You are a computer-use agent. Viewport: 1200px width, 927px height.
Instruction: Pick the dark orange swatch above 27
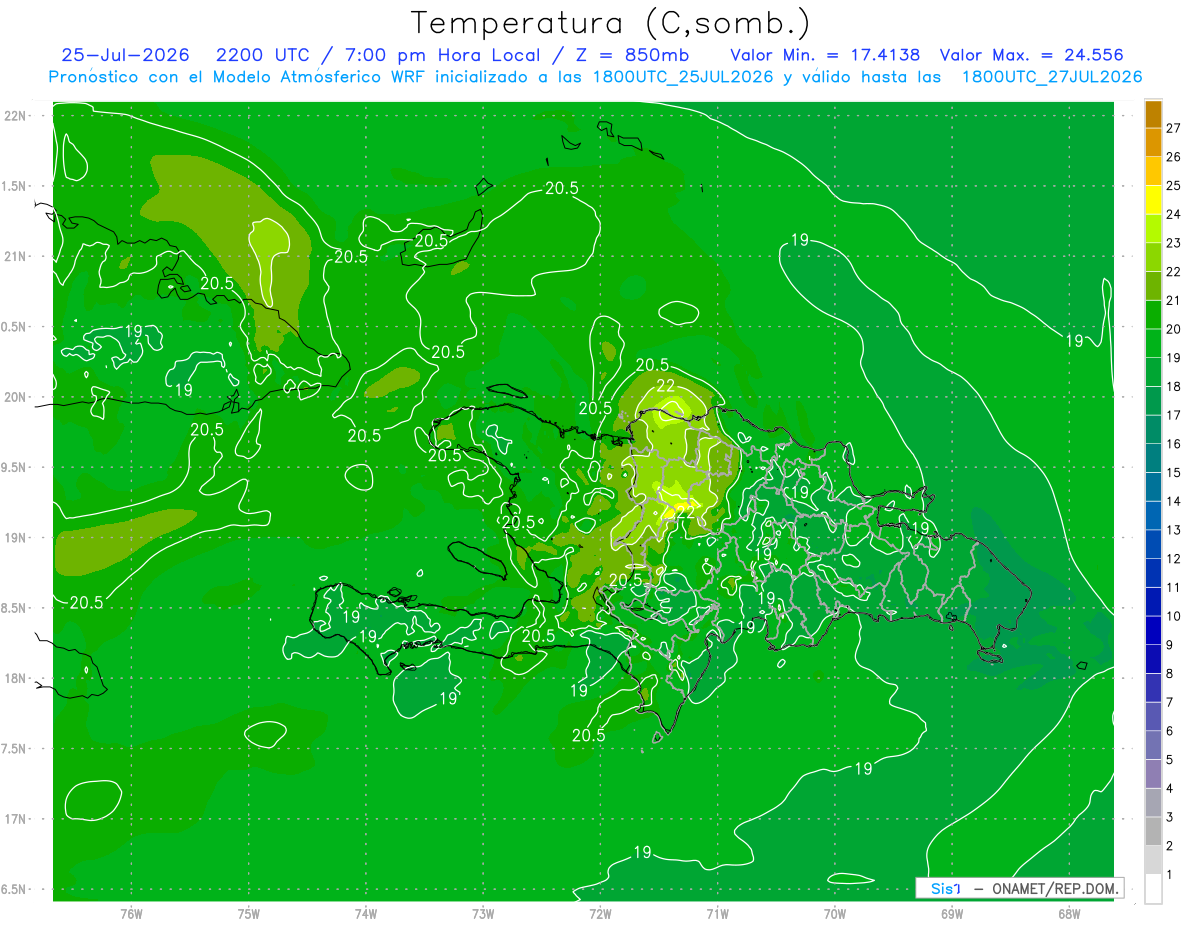click(x=1153, y=114)
